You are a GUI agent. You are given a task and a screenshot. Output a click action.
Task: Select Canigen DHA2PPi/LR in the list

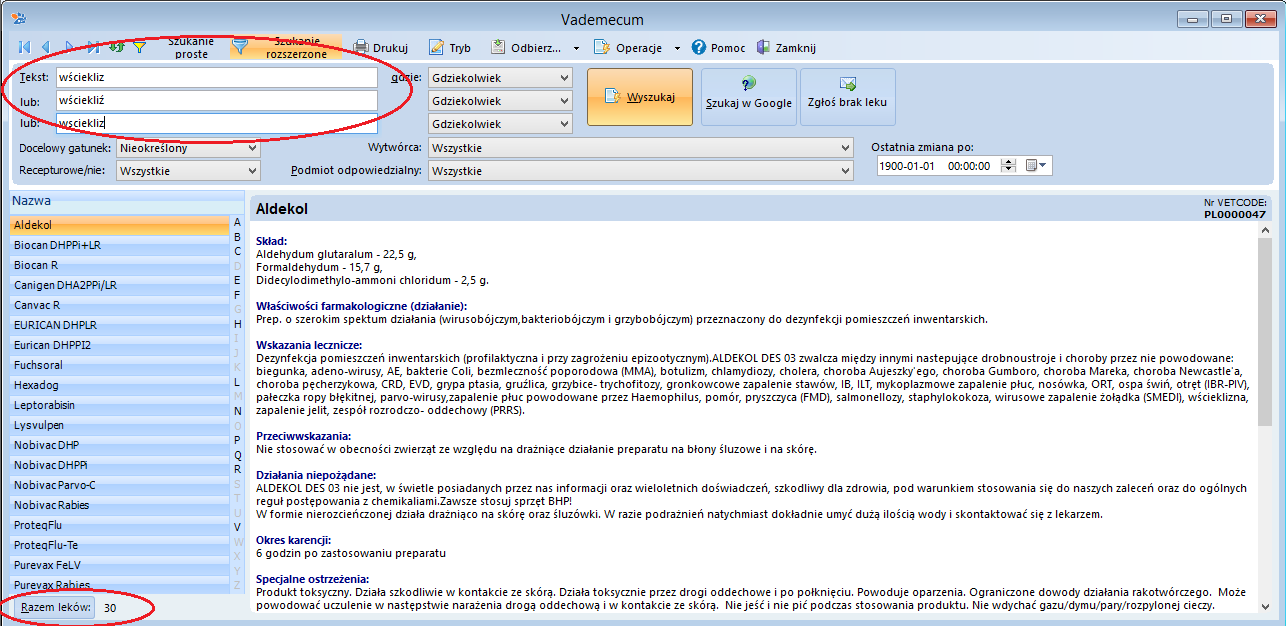tap(120, 285)
